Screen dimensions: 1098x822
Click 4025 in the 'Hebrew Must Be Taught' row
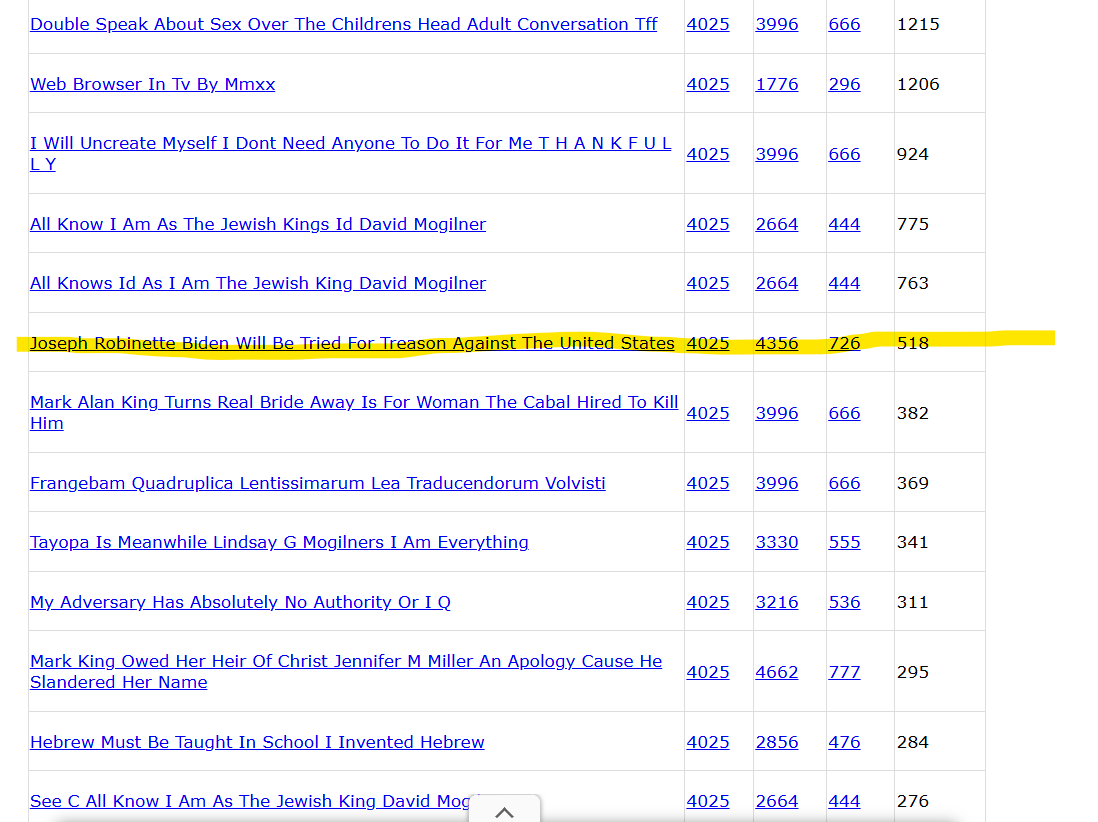pyautogui.click(x=708, y=742)
